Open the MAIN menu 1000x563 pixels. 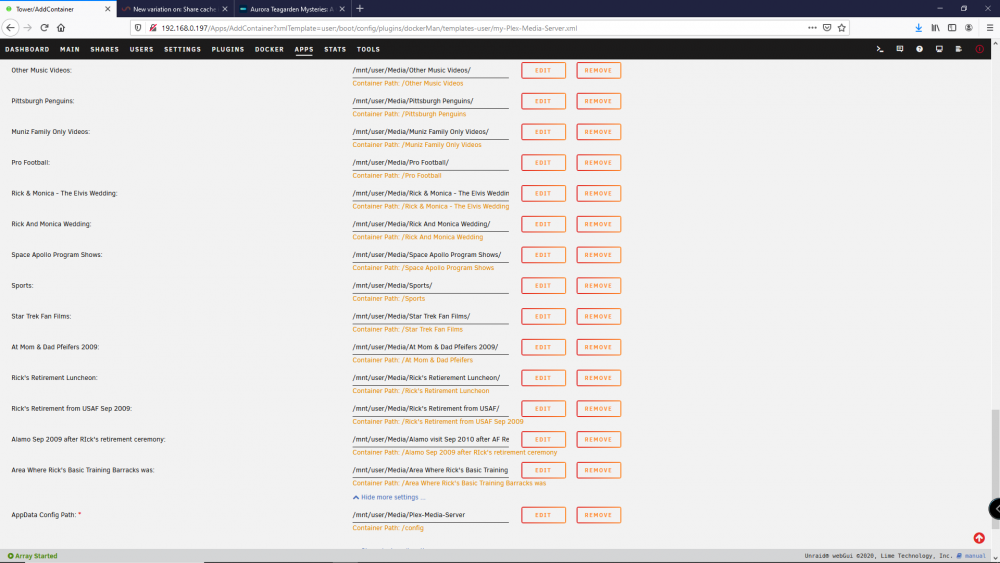70,49
